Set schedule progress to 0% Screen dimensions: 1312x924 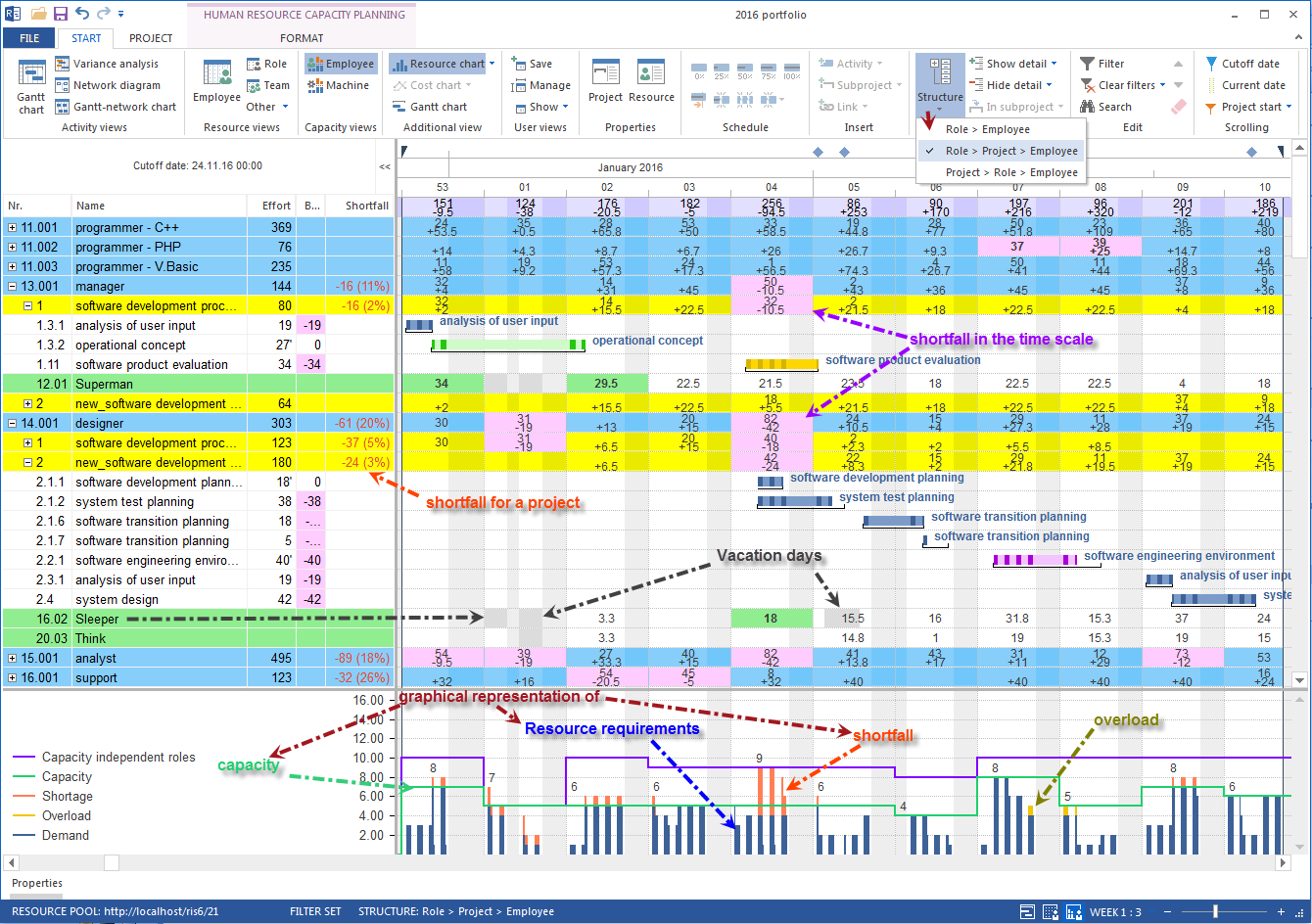click(699, 69)
